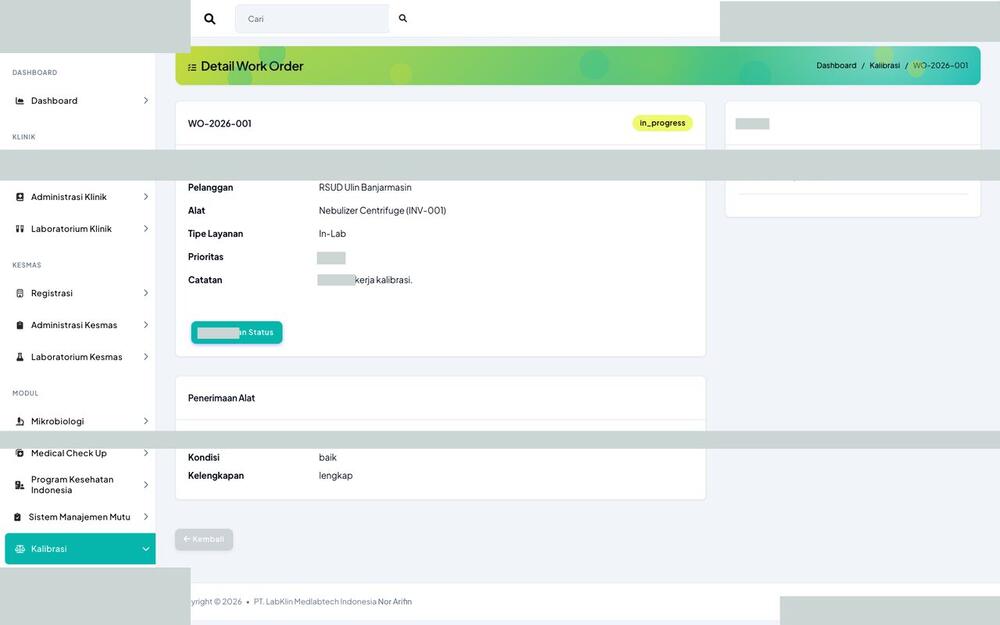
Task: Open Kalibrasi breadcrumb link
Action: tap(885, 66)
